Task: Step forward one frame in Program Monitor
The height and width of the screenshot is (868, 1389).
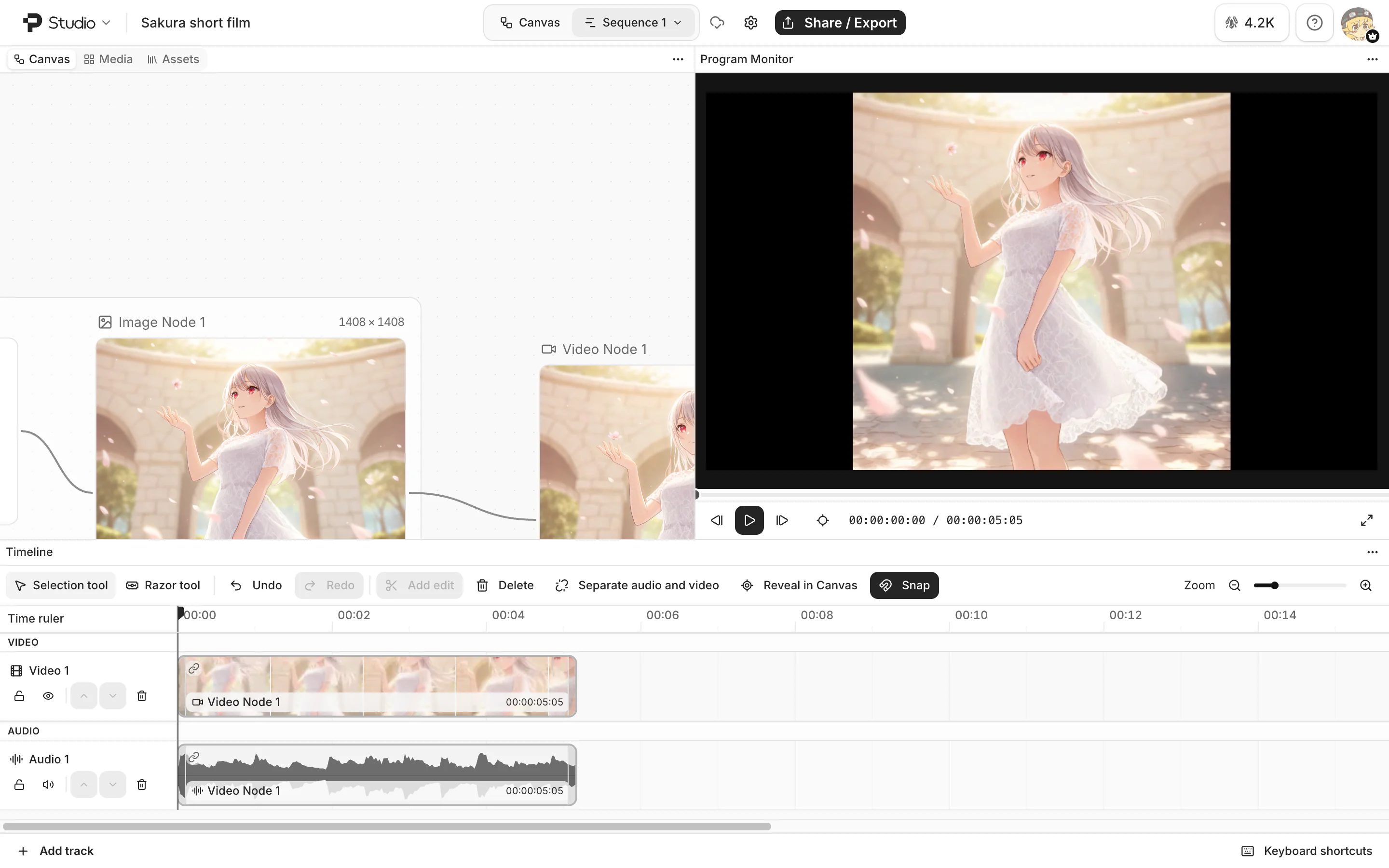Action: (x=782, y=520)
